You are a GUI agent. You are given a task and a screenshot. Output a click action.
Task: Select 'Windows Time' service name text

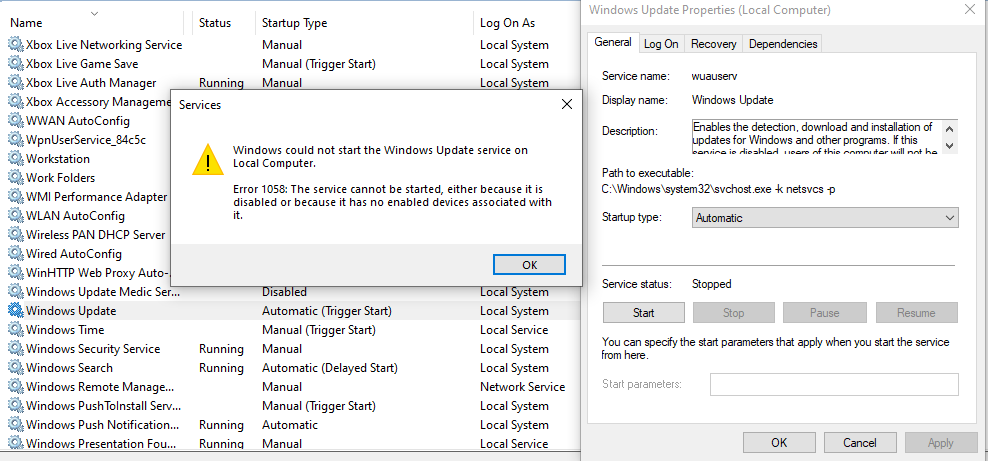(x=65, y=329)
